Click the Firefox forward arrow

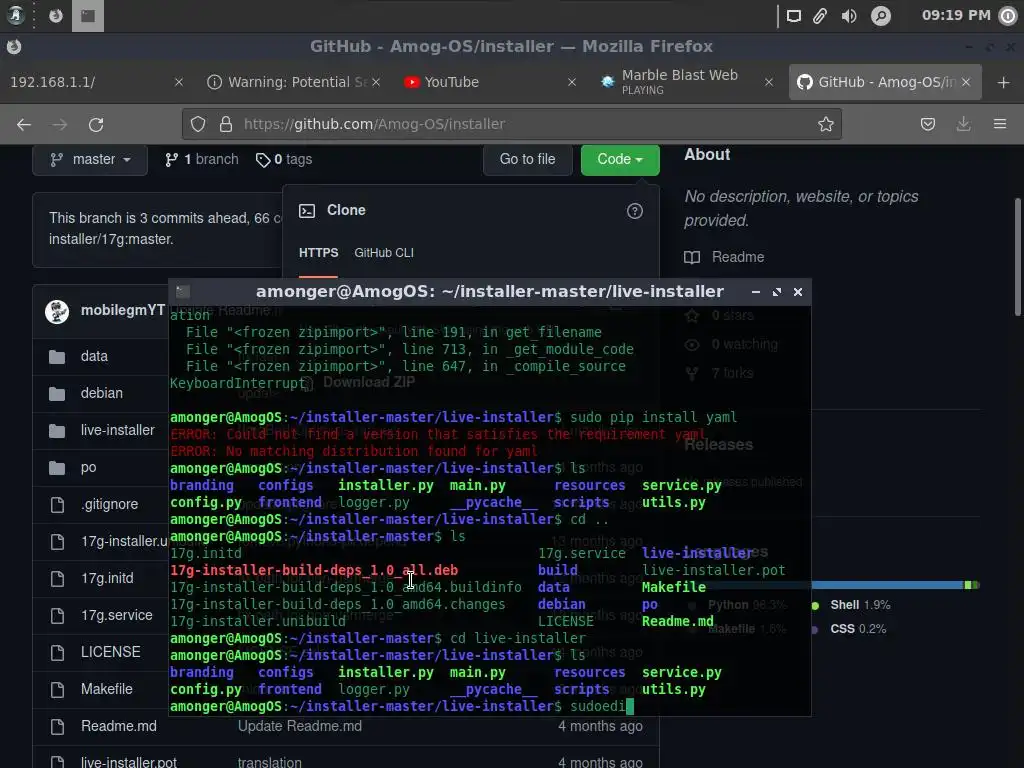point(59,124)
